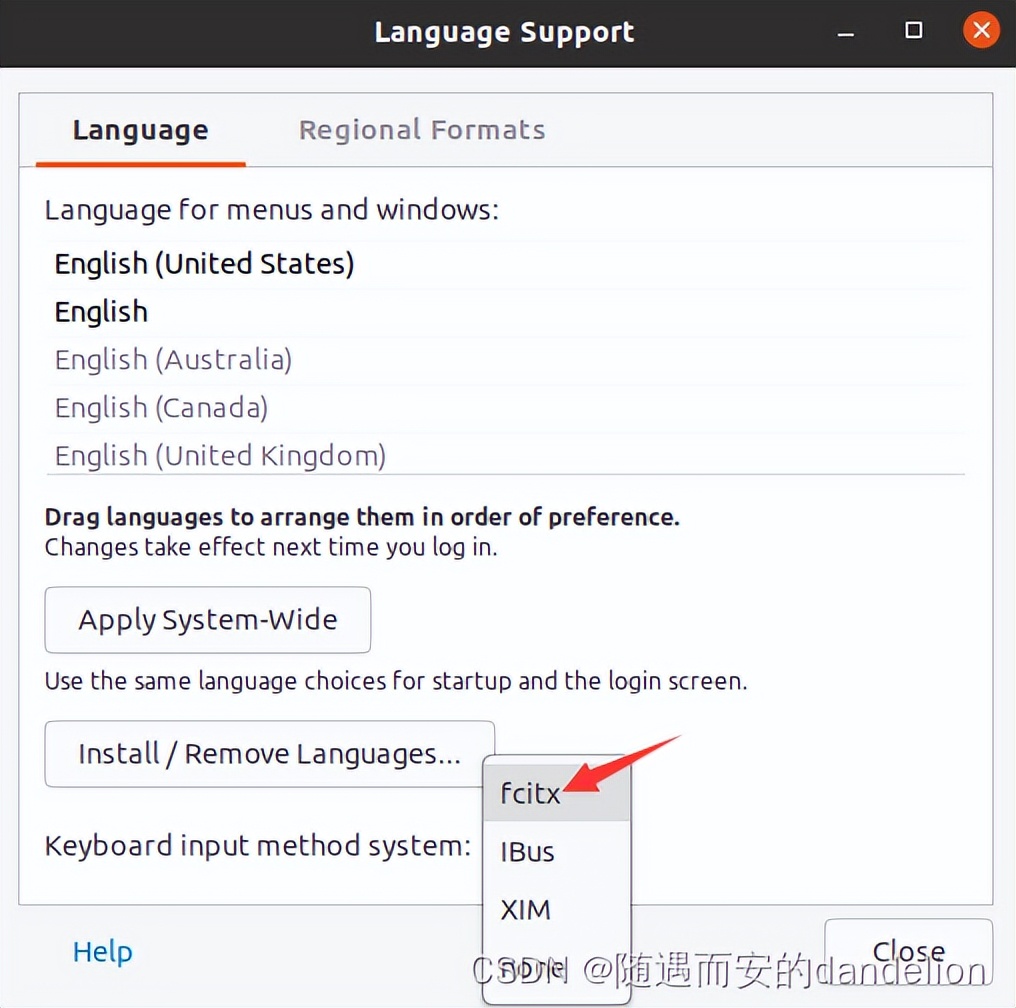Image resolution: width=1016 pixels, height=1008 pixels.
Task: Click the Close button
Action: (x=906, y=950)
